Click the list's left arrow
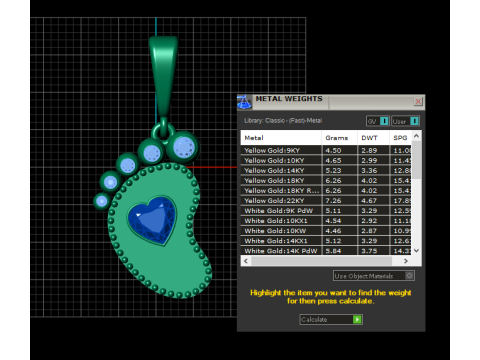Screen dimensions: 480x360 coord(246,261)
